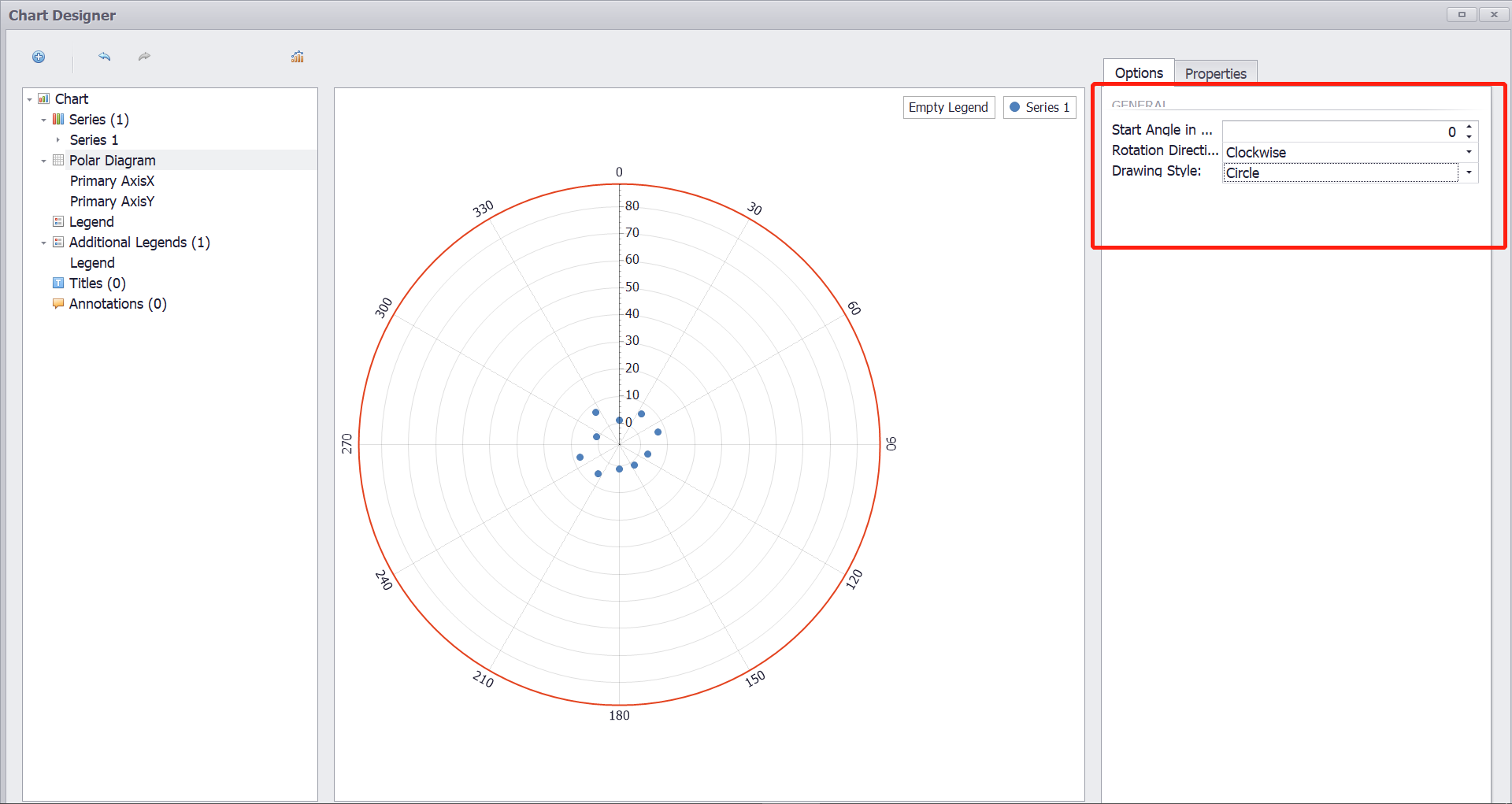1512x804 pixels.
Task: Click the 270 angle axis label
Action: [346, 443]
